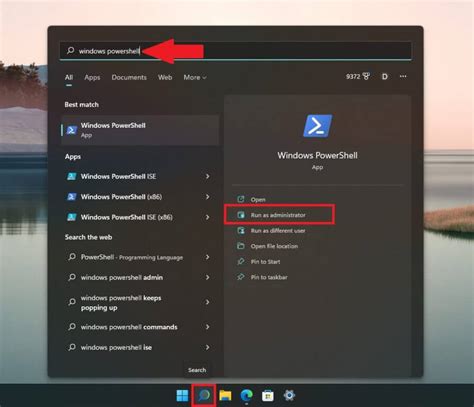Select windows powershell commands web suggestion
The image size is (474, 407).
140,327
